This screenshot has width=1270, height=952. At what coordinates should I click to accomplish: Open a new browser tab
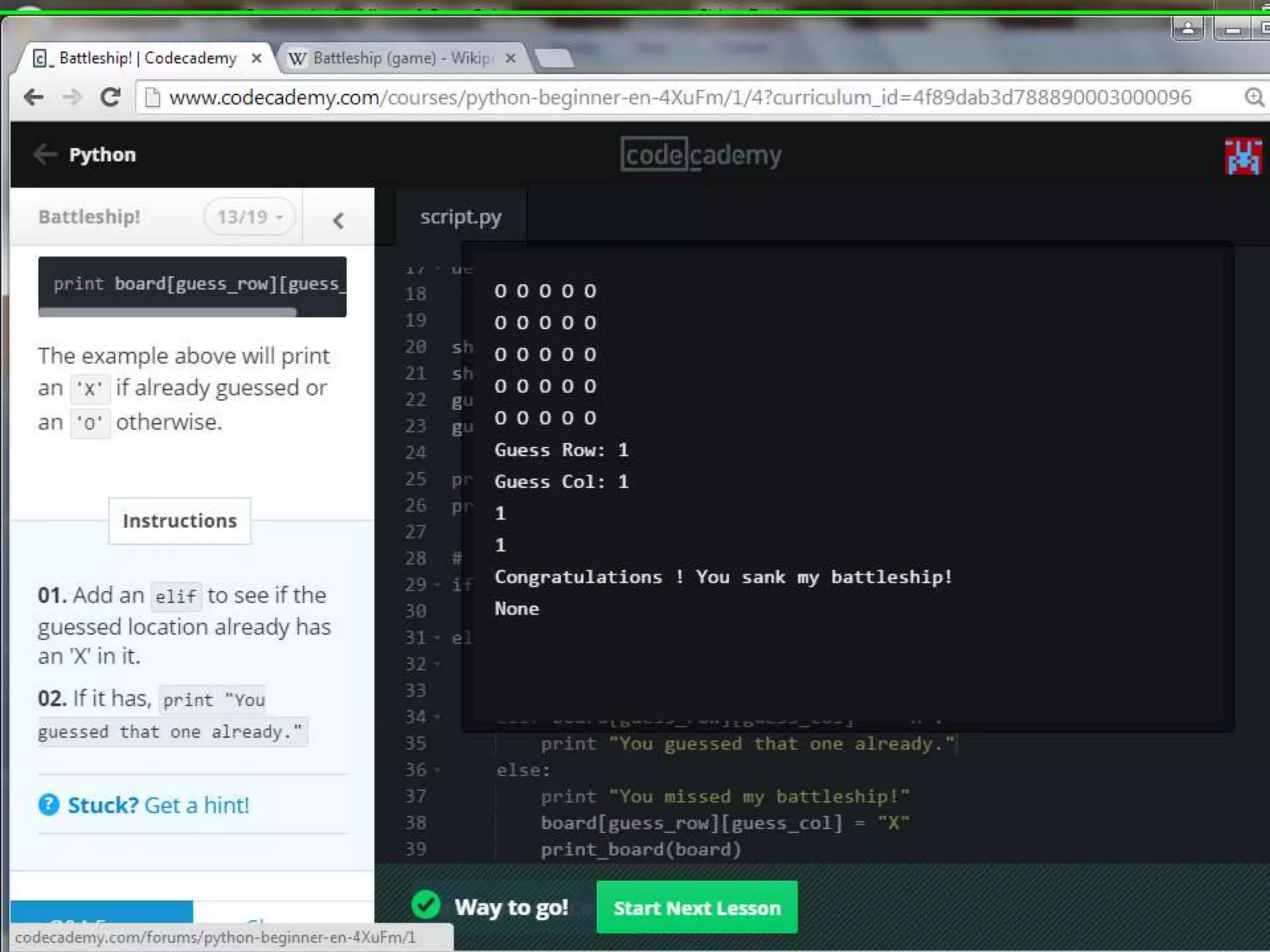(x=554, y=59)
